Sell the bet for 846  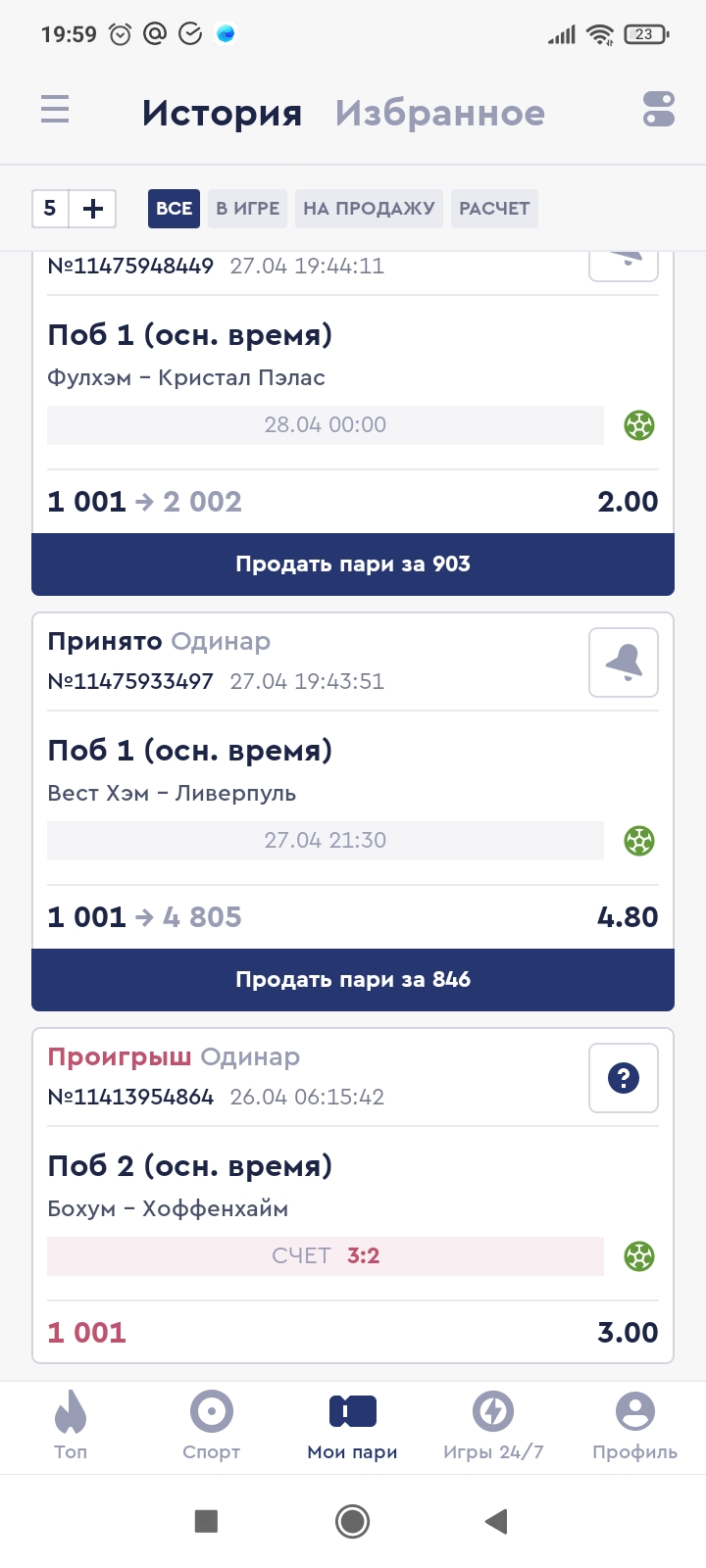pos(353,980)
